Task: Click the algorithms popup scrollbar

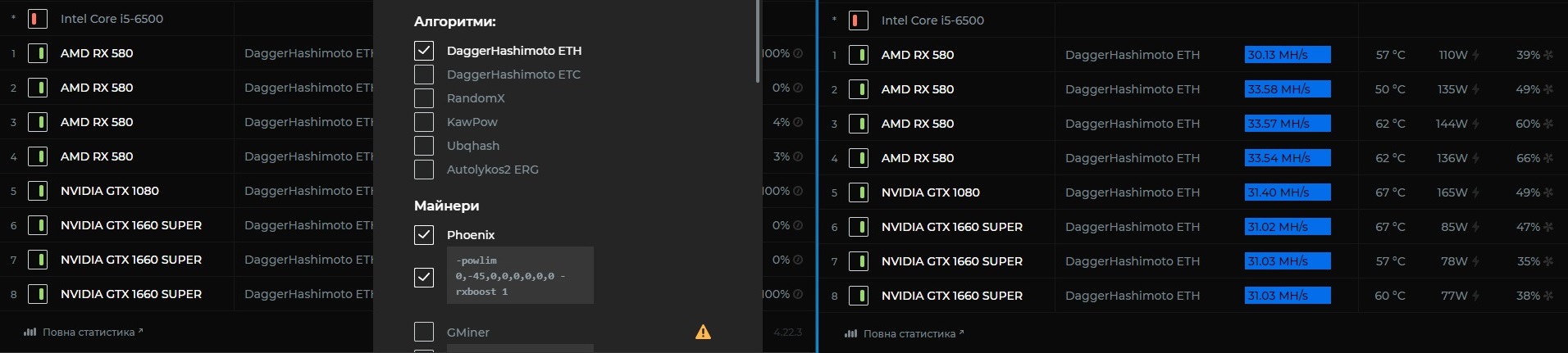Action: pos(759,41)
